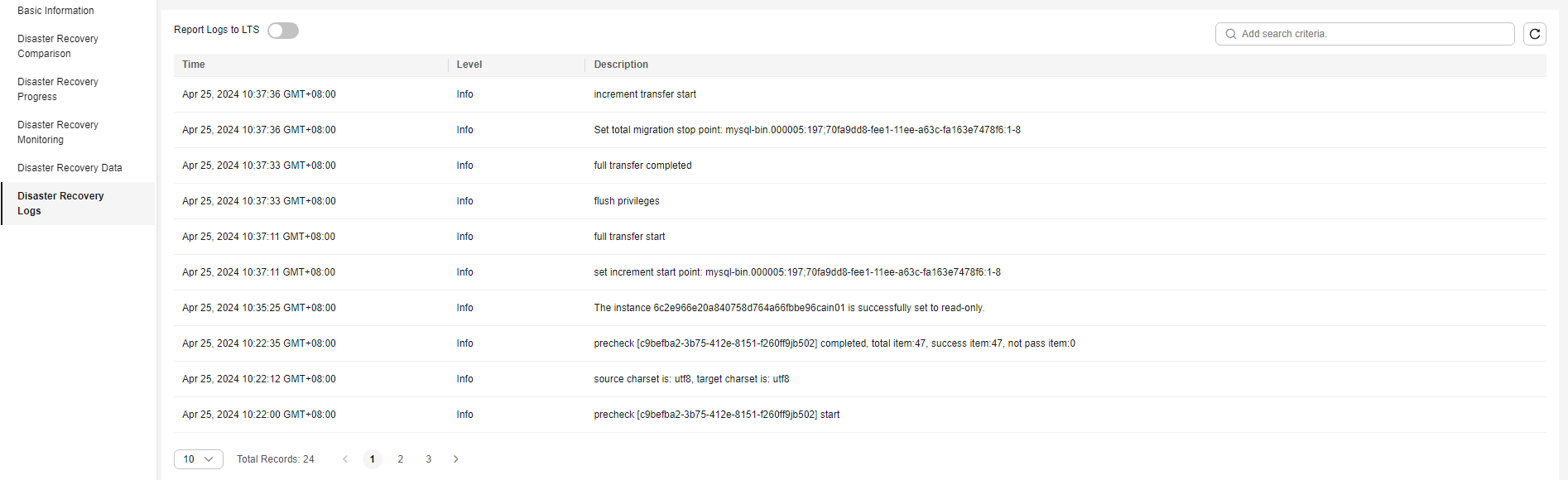Click the search magnifier icon
This screenshot has width=1568, height=480.
tap(1231, 34)
